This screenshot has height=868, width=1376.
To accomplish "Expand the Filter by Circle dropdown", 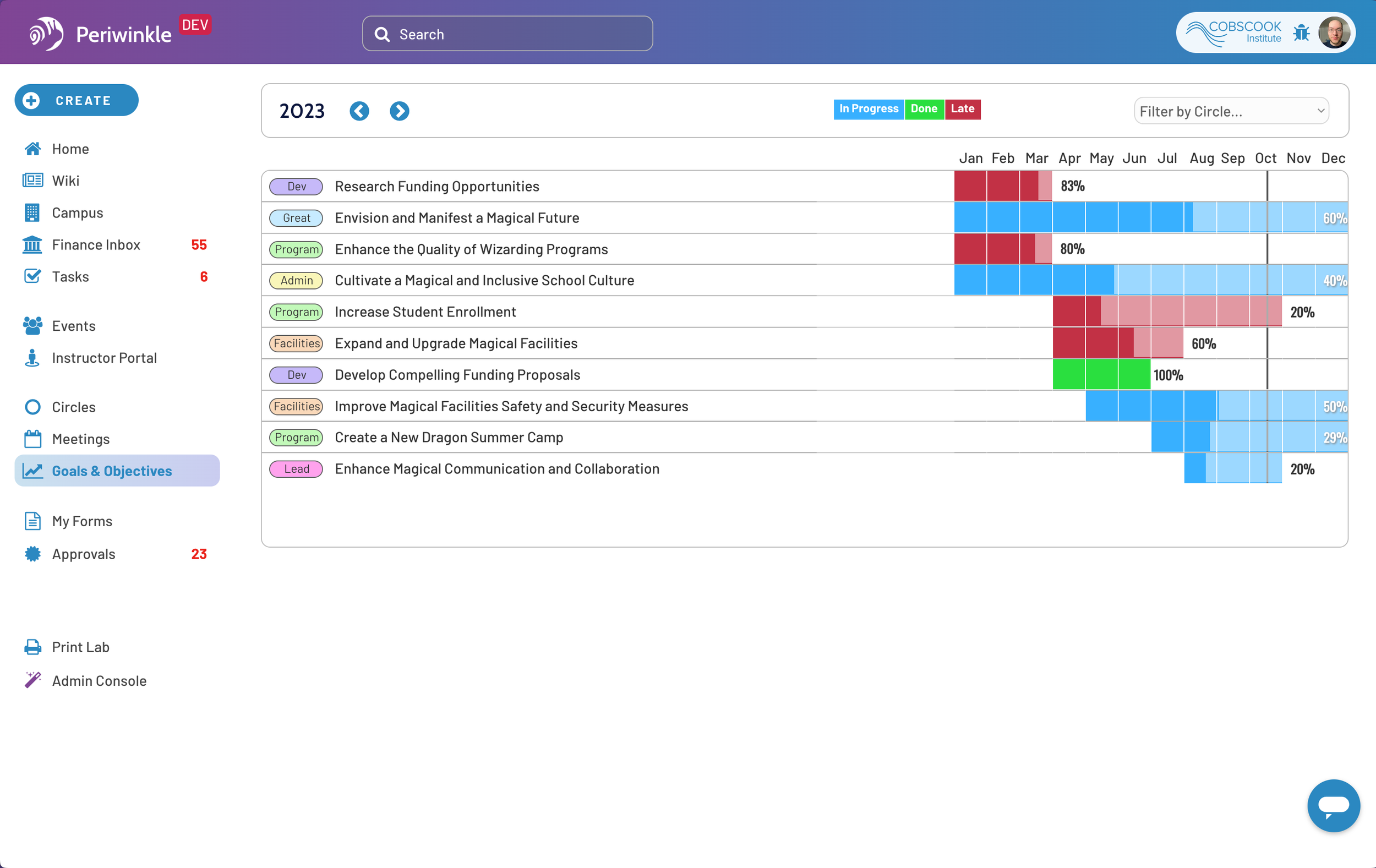I will click(1231, 111).
